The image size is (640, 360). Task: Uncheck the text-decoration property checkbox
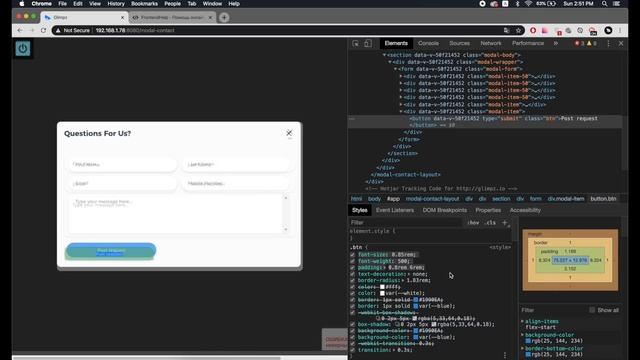click(x=352, y=274)
